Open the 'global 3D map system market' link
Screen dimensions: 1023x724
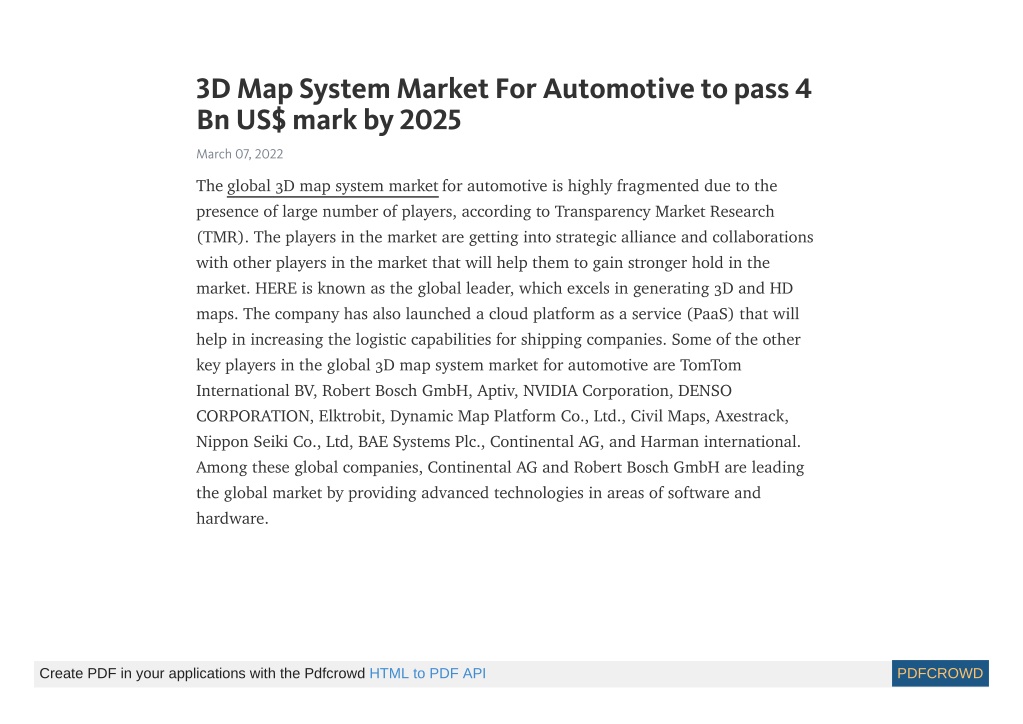click(x=333, y=187)
